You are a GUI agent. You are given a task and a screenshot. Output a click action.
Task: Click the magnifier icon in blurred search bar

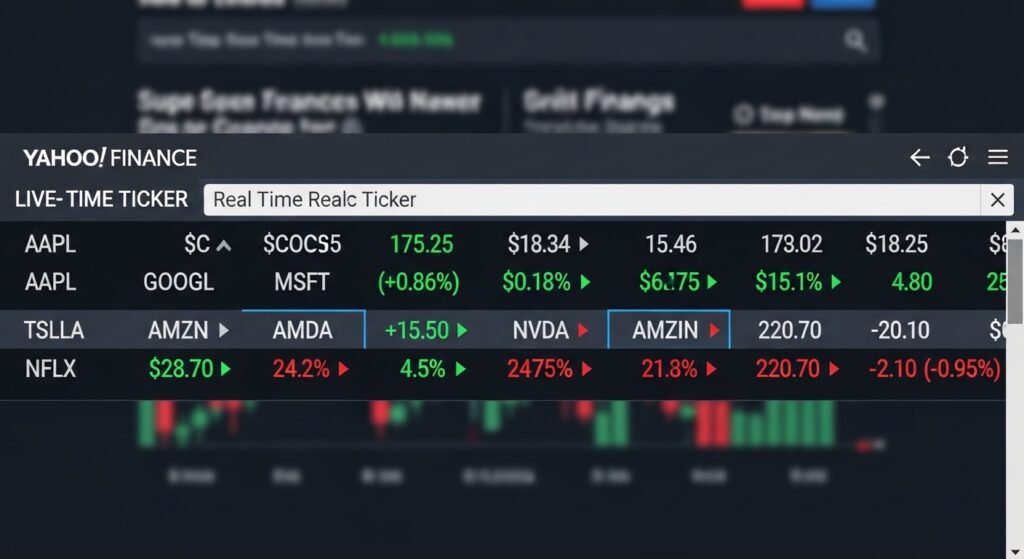click(x=855, y=40)
